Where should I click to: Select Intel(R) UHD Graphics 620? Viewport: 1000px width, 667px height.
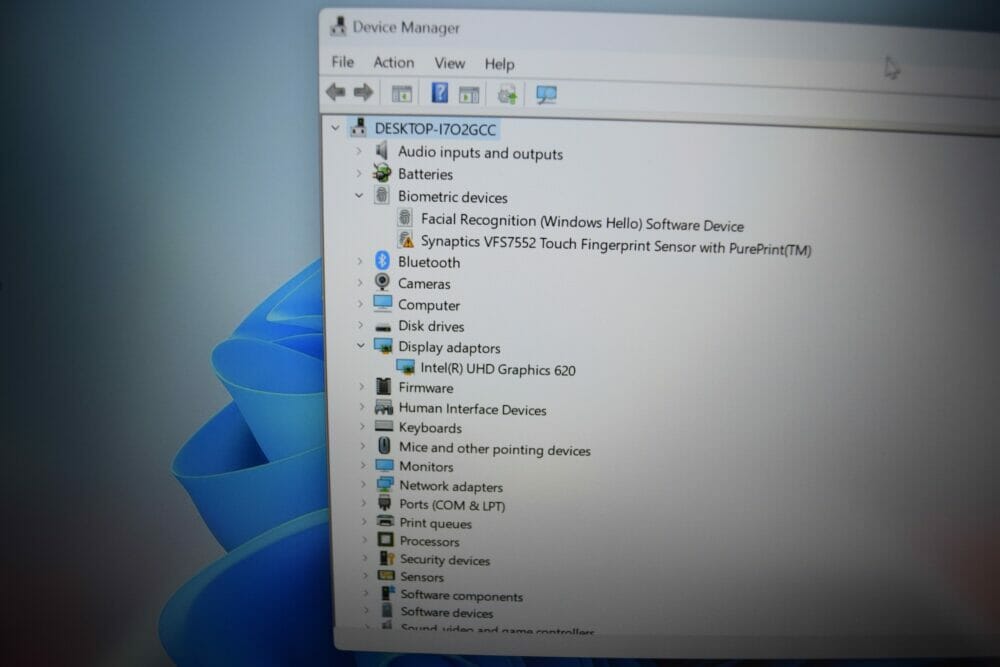(498, 369)
